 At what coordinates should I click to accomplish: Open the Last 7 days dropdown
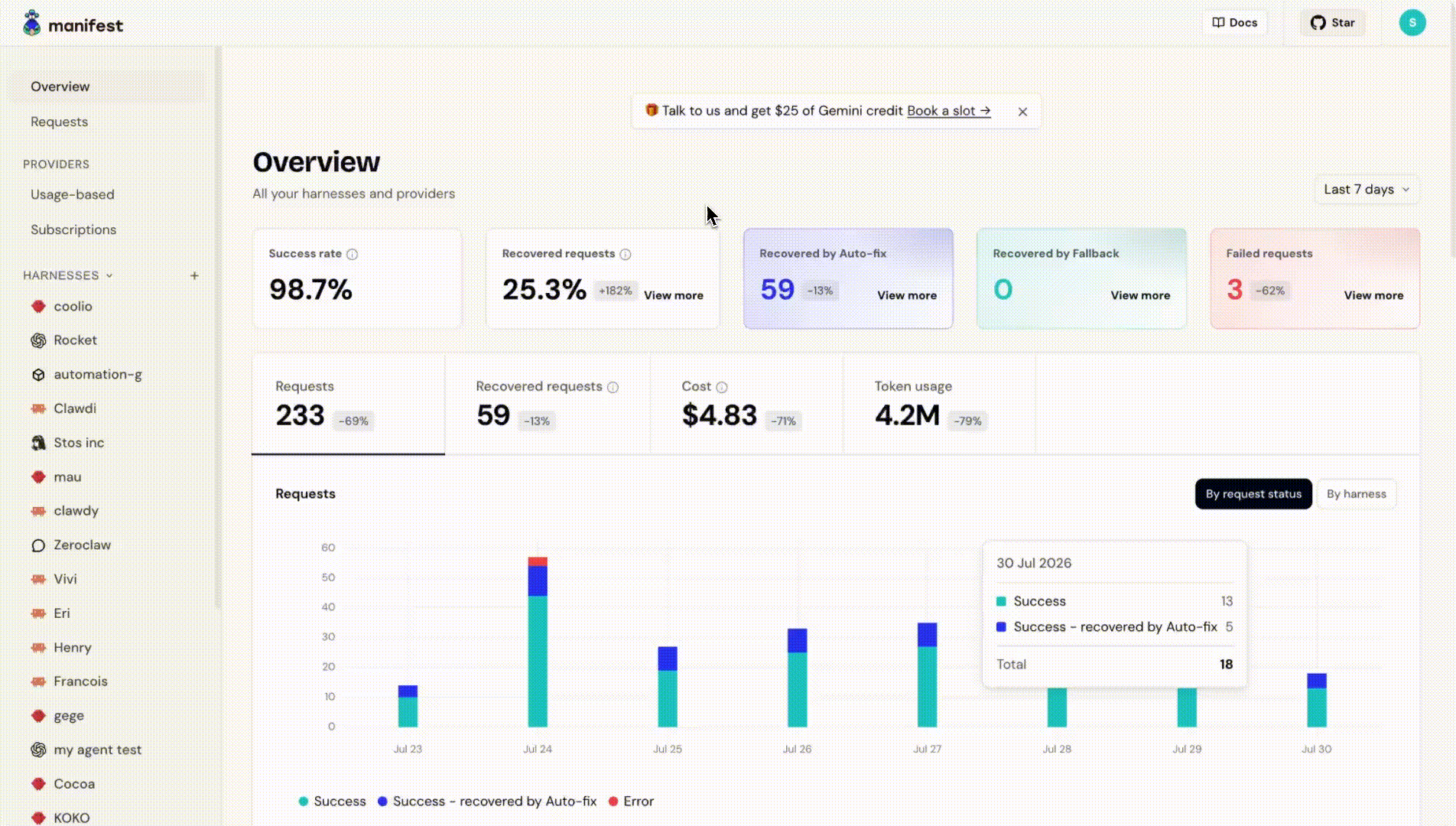pos(1366,190)
